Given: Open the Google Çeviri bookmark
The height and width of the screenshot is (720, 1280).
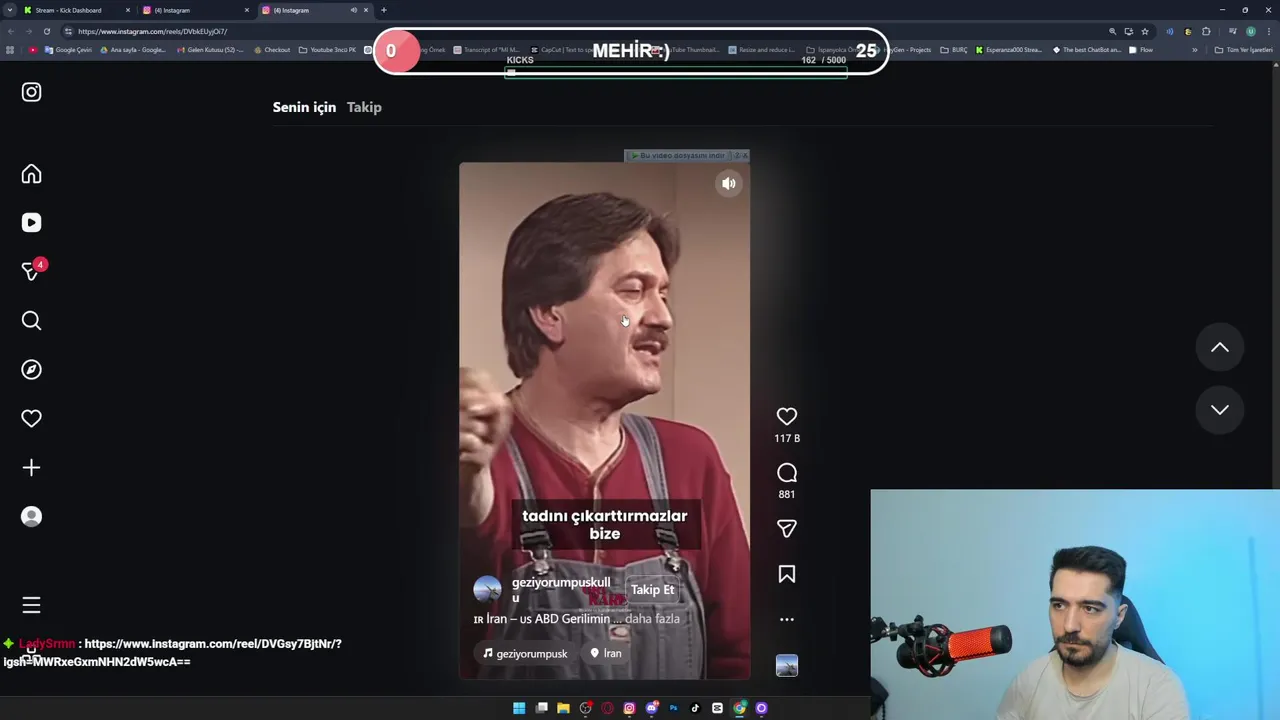Looking at the screenshot, I should pyautogui.click(x=68, y=50).
